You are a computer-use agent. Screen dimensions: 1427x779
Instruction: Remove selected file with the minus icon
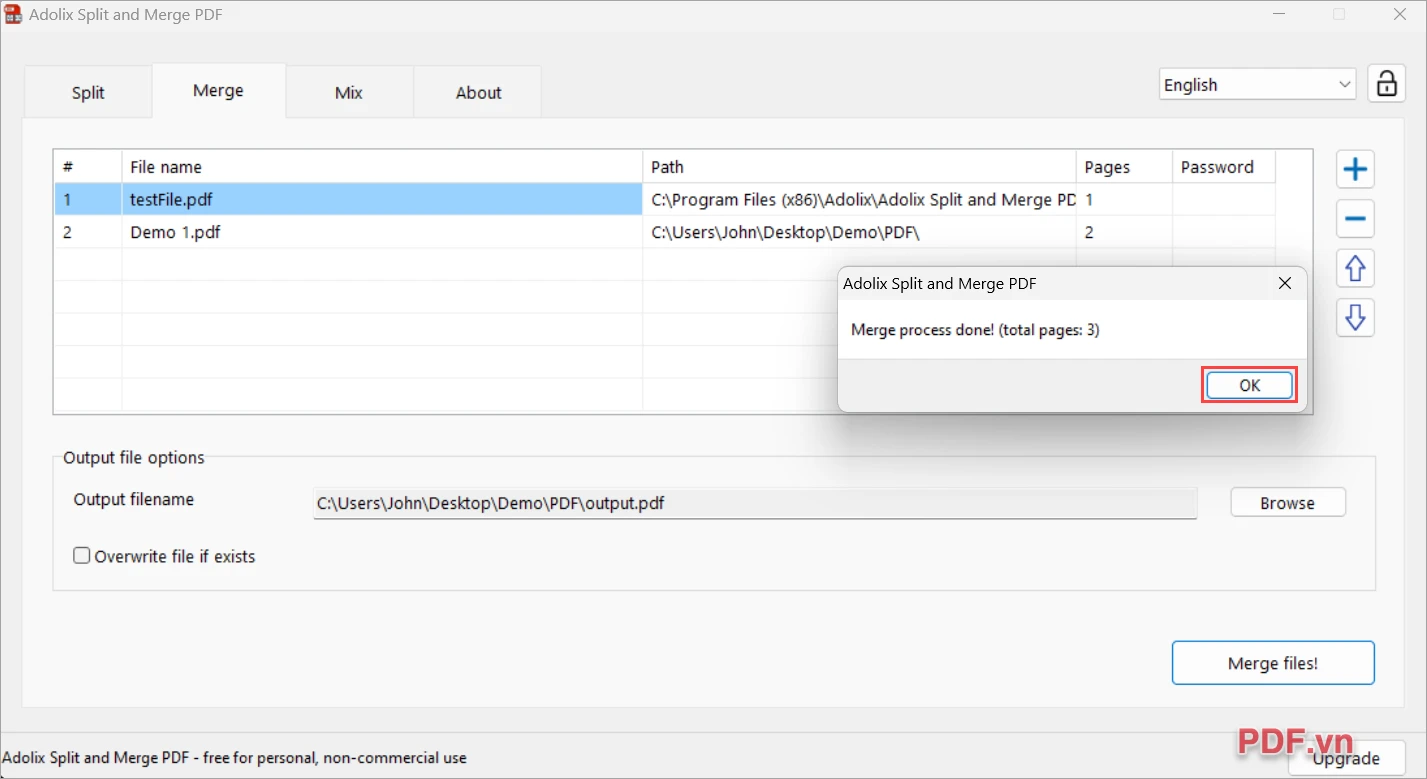[x=1355, y=219]
